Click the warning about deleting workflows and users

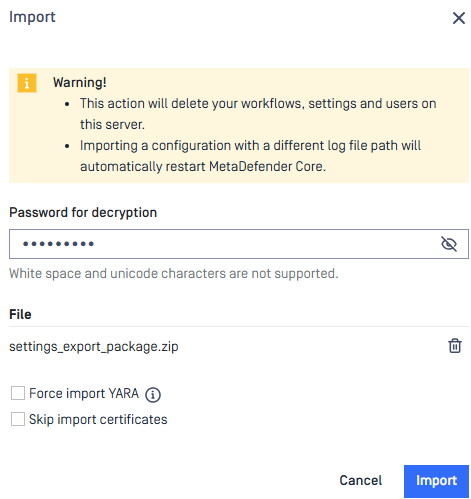coord(258,114)
